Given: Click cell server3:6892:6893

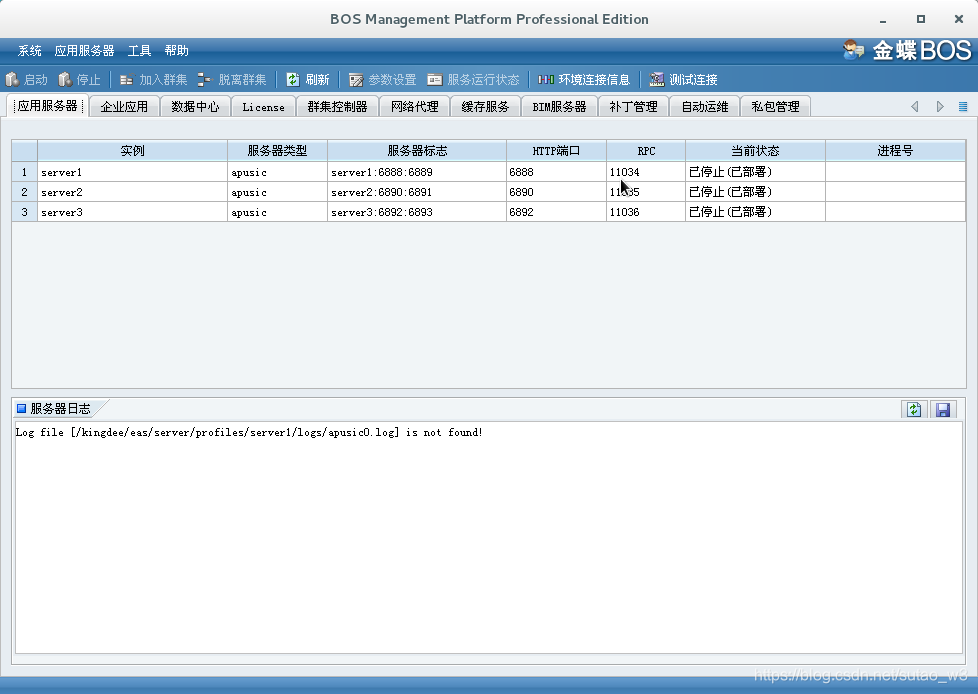Looking at the screenshot, I should pyautogui.click(x=417, y=212).
